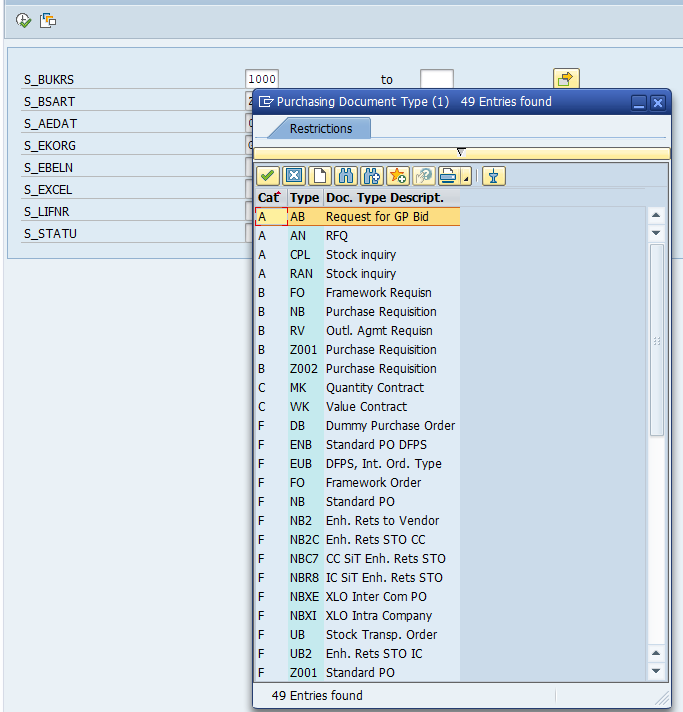Select B NB 'Purchase Requisition' row
Screen dimensions: 683x712
pos(358,312)
